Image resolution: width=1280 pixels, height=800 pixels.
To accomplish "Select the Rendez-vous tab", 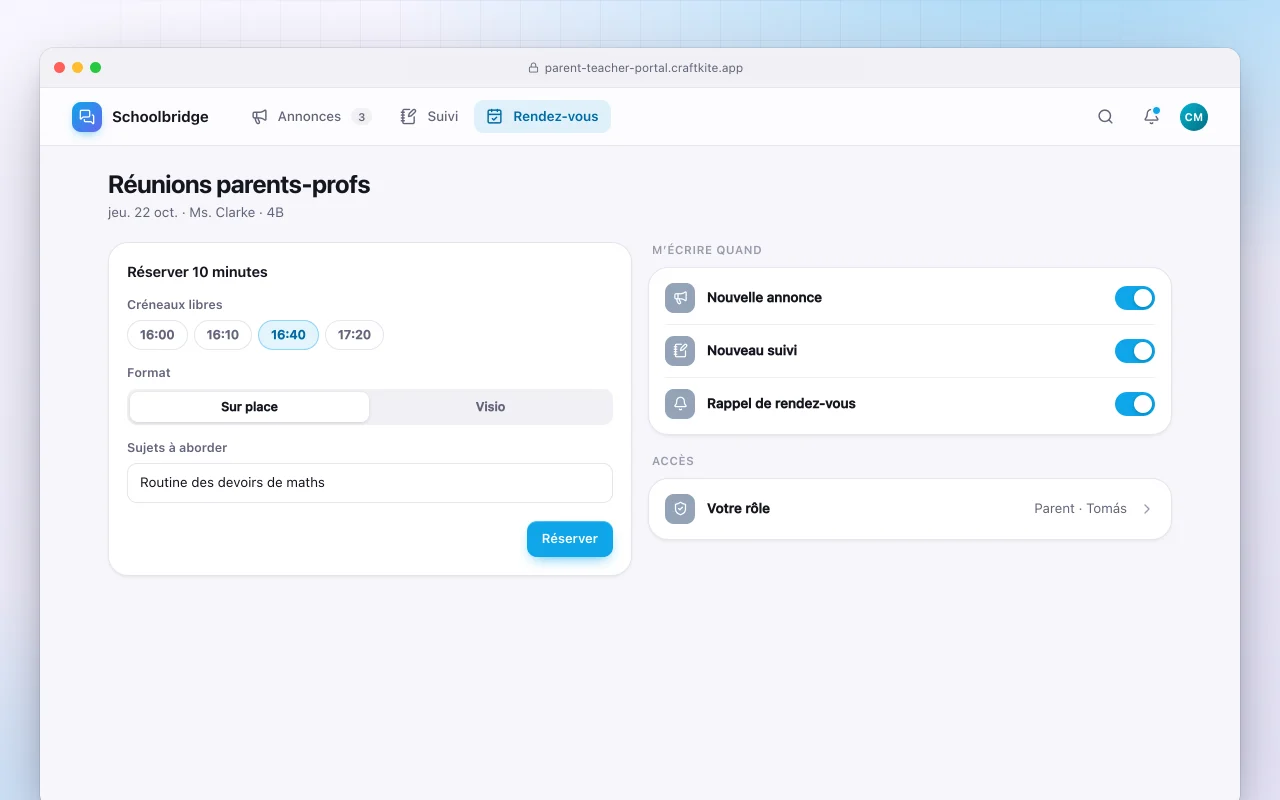I will tap(542, 117).
